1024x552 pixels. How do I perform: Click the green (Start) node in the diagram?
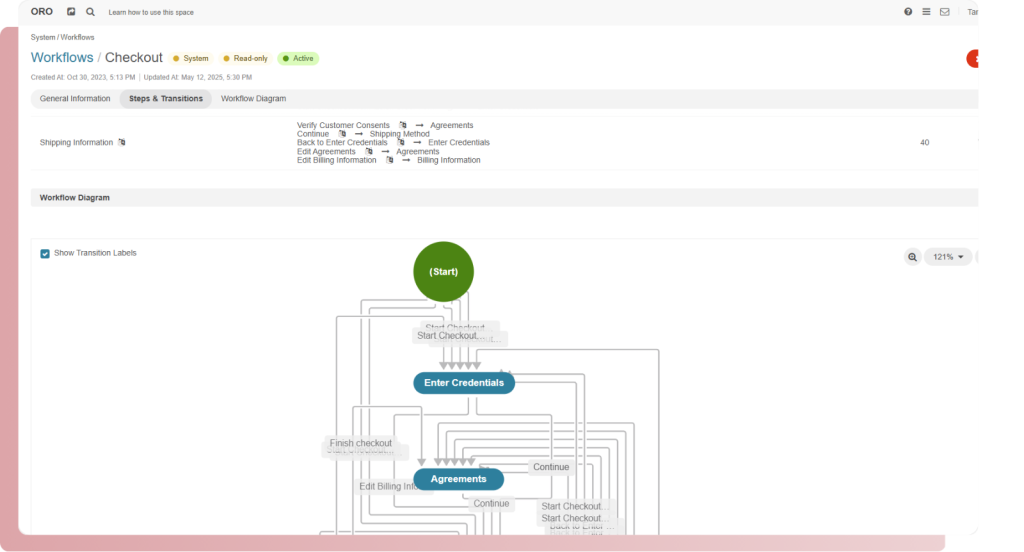(x=443, y=272)
